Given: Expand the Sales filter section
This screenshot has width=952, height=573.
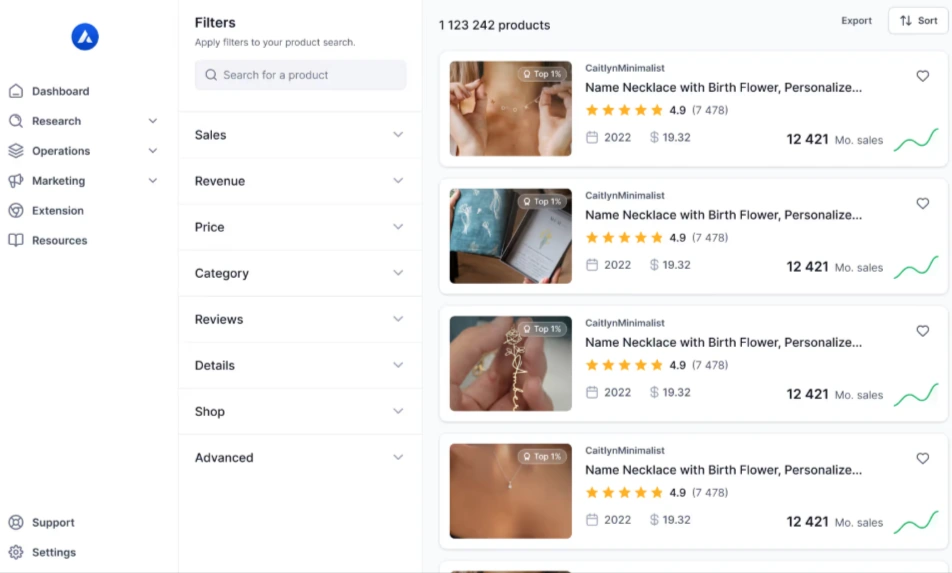Looking at the screenshot, I should pyautogui.click(x=300, y=135).
